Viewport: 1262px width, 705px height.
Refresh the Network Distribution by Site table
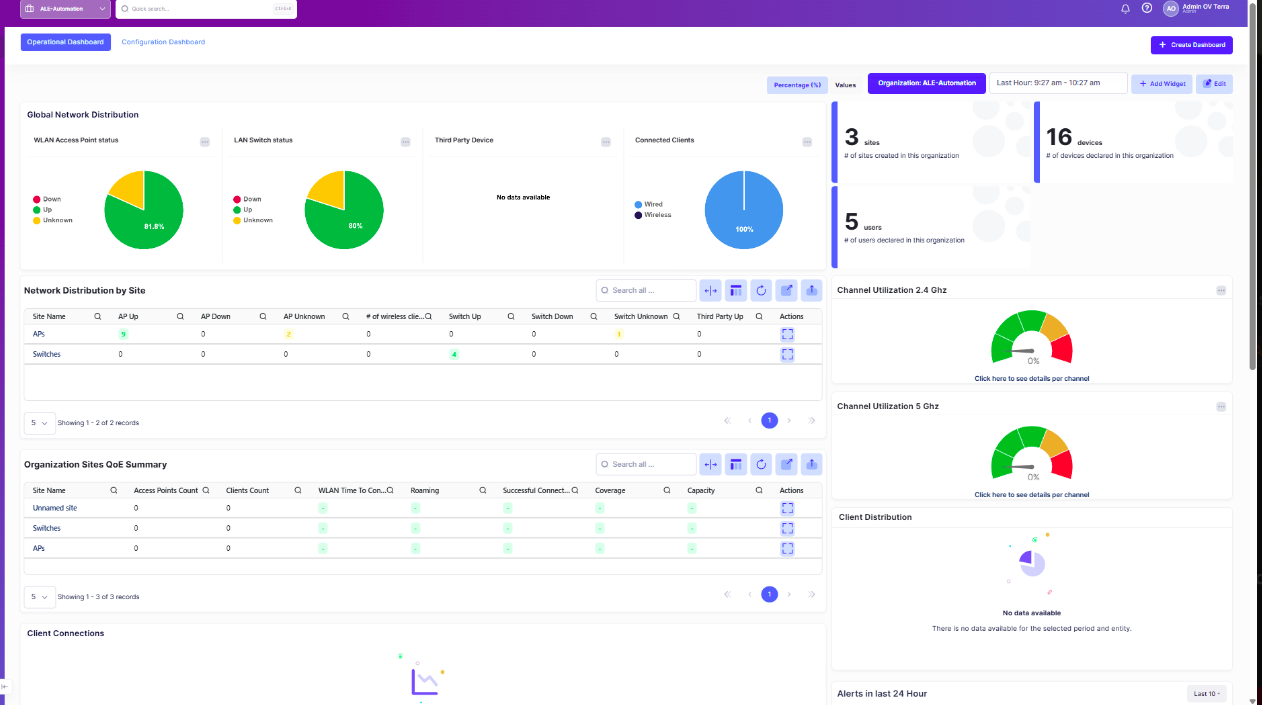[x=761, y=290]
